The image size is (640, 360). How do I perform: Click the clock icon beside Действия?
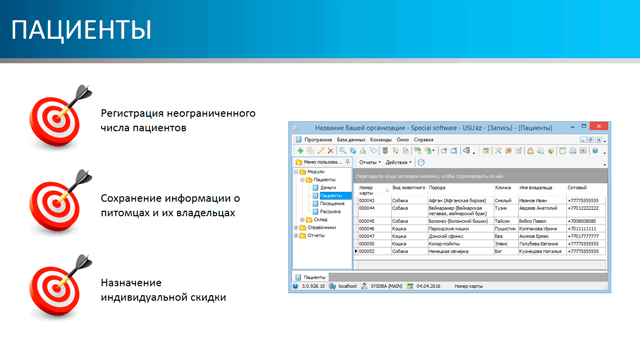421,162
